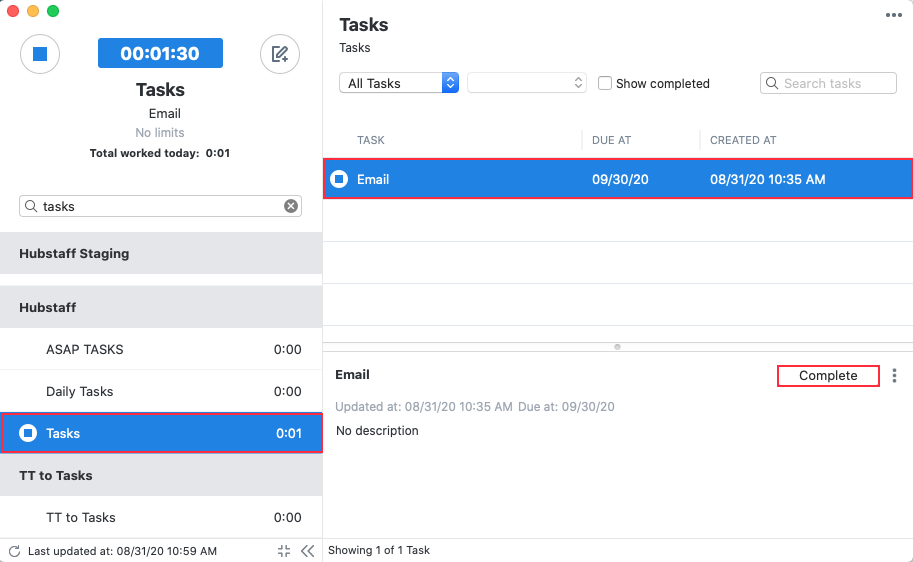Select the Daily Tasks project
Screen dimensions: 913x562
[x=161, y=391]
